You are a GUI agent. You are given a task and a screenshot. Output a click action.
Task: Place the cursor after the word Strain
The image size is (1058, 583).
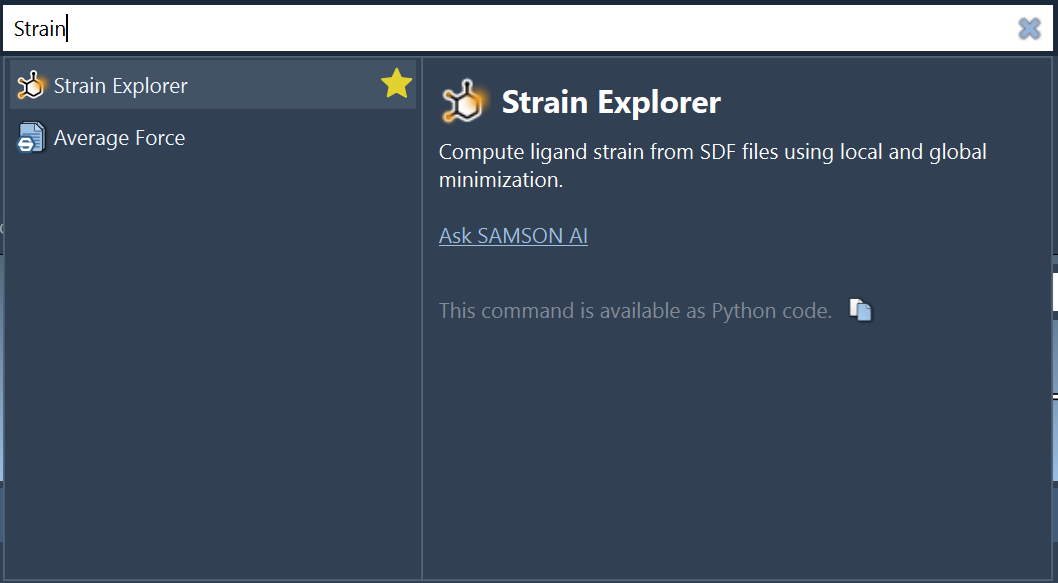tap(68, 28)
